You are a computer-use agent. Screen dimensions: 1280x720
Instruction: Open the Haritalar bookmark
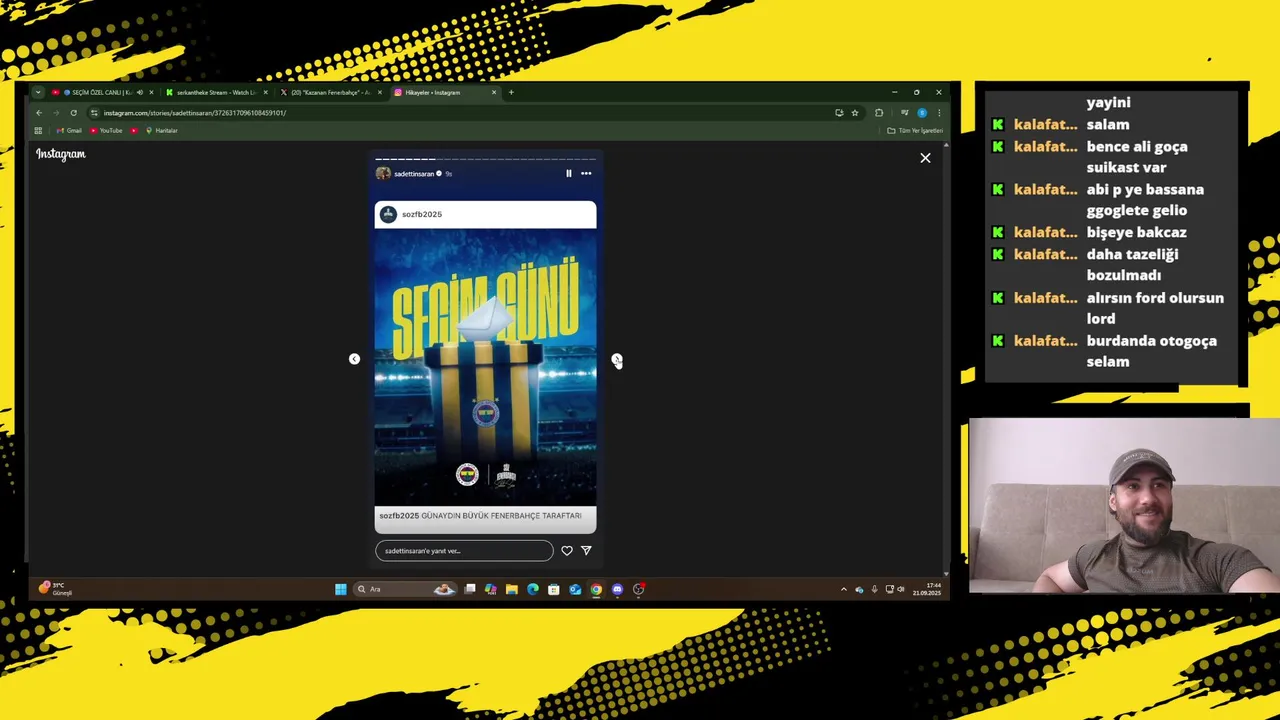(161, 130)
